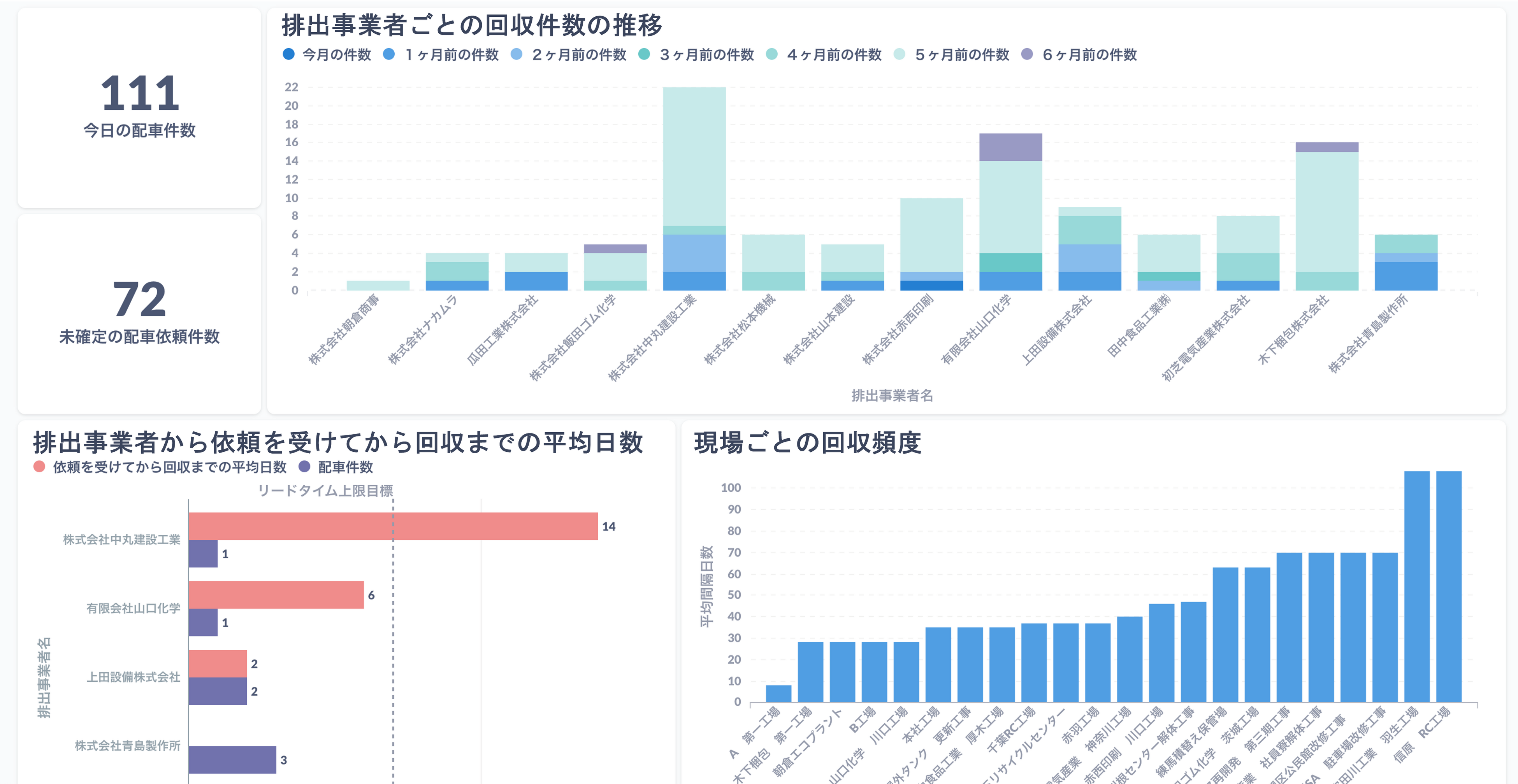Click the 株式会社青島製作所 purple bar labeled 3
1518x784 pixels.
tap(232, 759)
